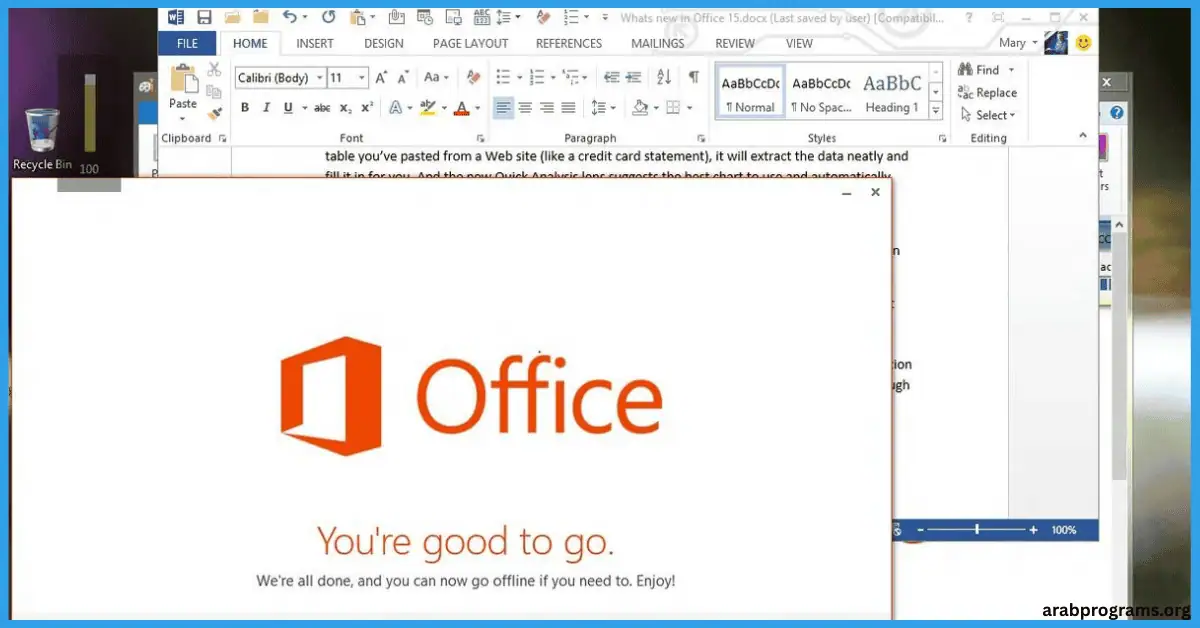Switch to the REFERENCES tab
1200x628 pixels.
tap(569, 43)
